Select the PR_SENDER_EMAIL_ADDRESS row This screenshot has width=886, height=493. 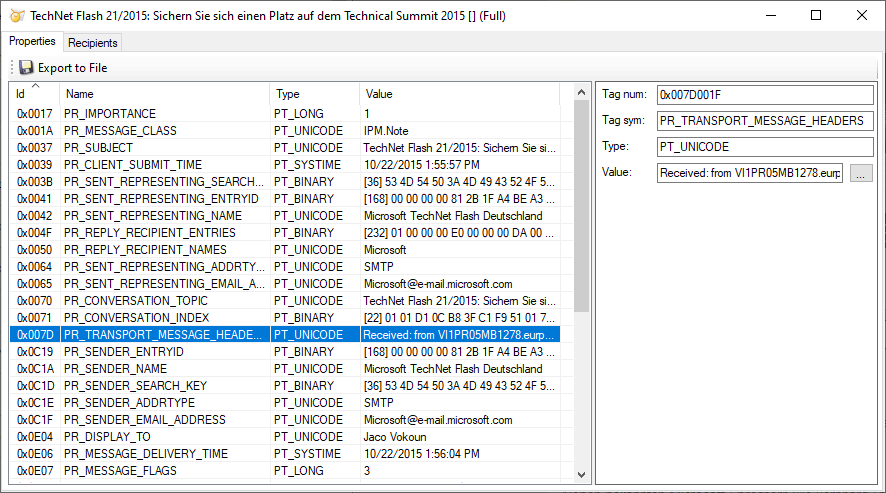pyautogui.click(x=285, y=420)
